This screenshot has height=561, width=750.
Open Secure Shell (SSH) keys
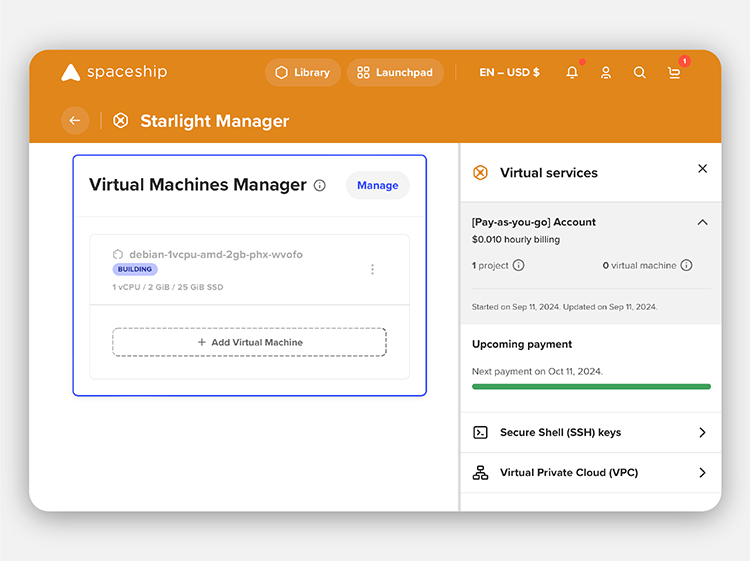591,432
